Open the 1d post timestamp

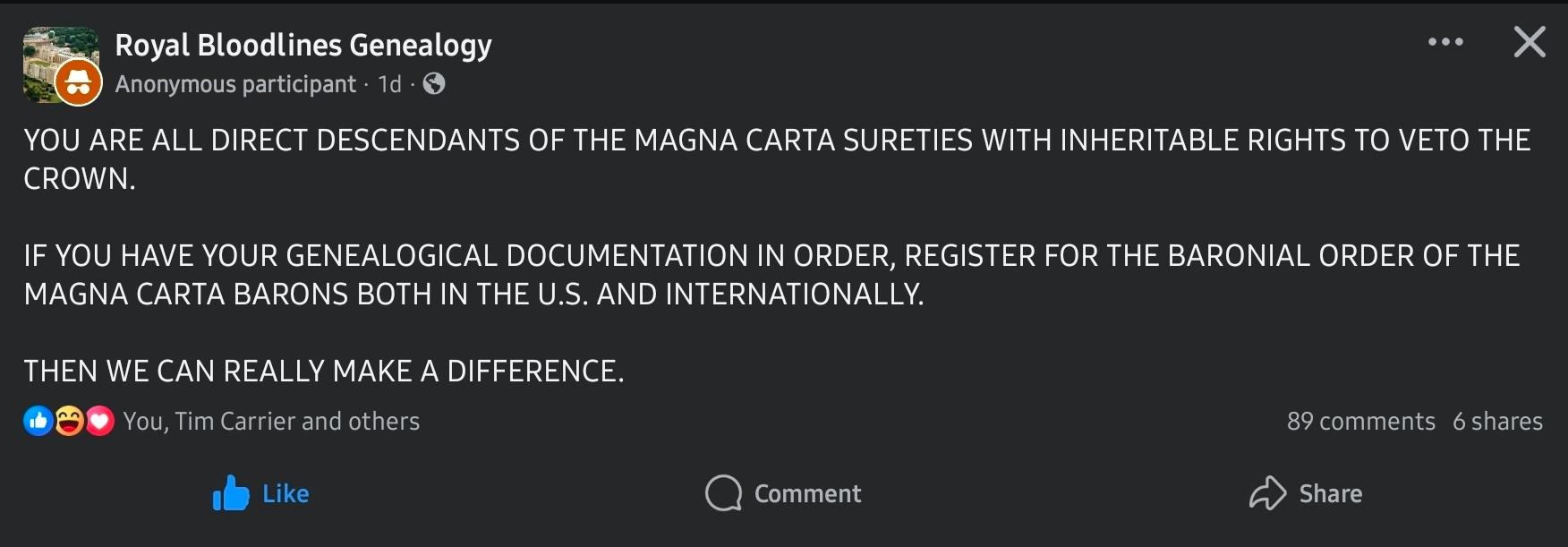(x=389, y=84)
